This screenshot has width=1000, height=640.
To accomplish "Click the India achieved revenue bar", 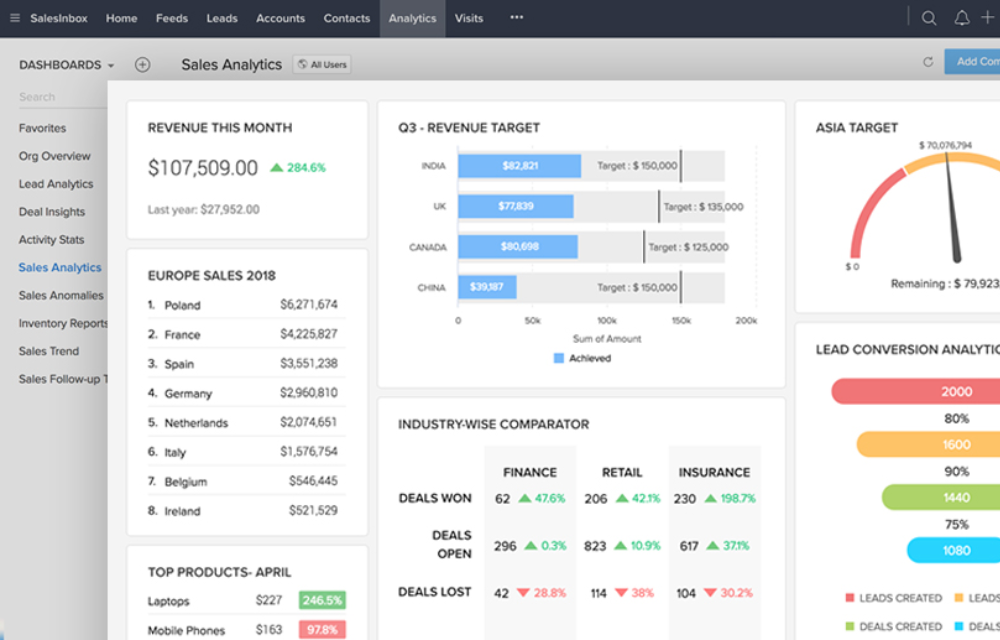I will [519, 166].
